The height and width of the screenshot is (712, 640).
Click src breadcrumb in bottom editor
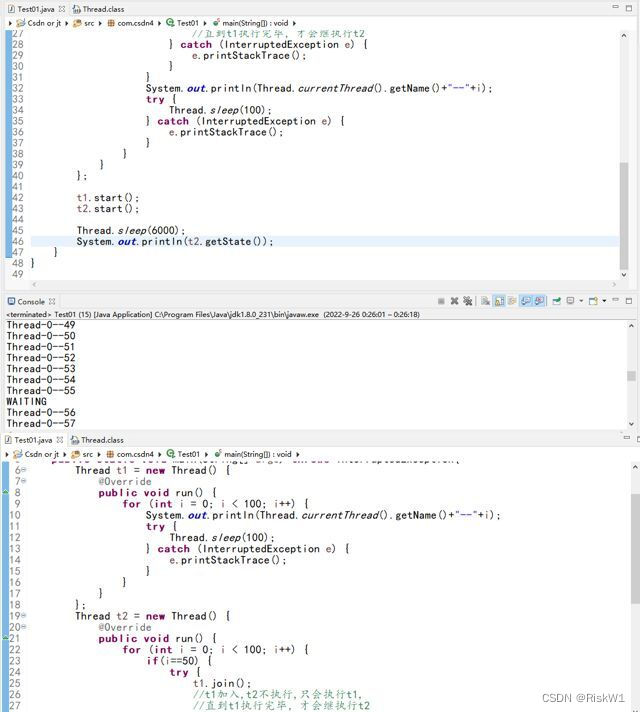tap(82, 454)
